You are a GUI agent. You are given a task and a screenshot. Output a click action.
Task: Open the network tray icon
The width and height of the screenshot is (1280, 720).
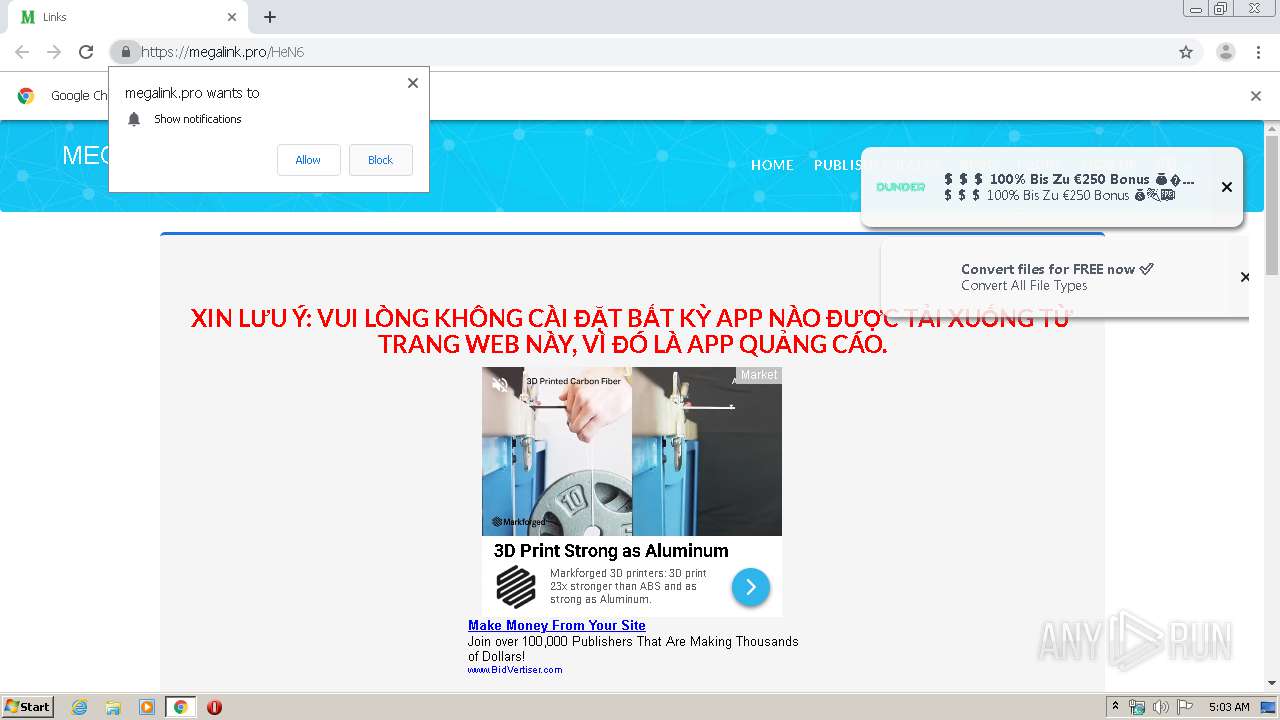(1137, 707)
